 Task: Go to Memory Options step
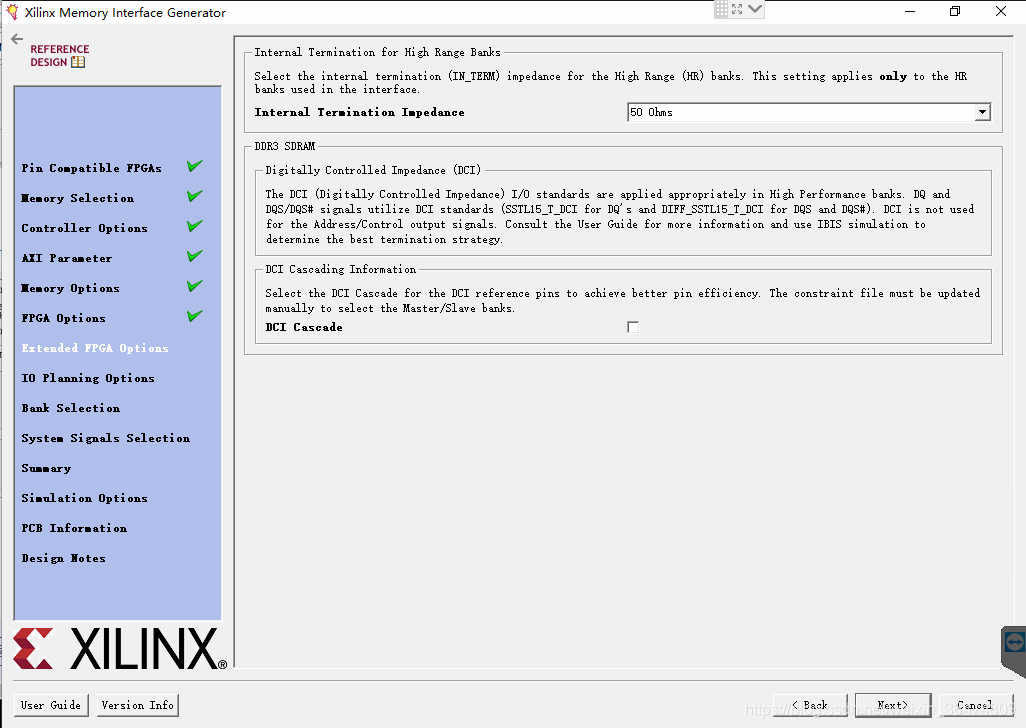click(x=71, y=288)
